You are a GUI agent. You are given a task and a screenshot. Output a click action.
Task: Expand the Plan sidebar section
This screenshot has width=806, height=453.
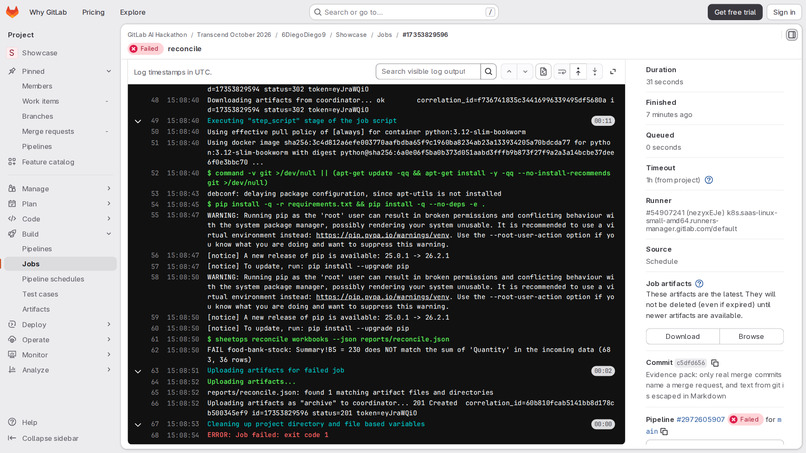click(59, 204)
